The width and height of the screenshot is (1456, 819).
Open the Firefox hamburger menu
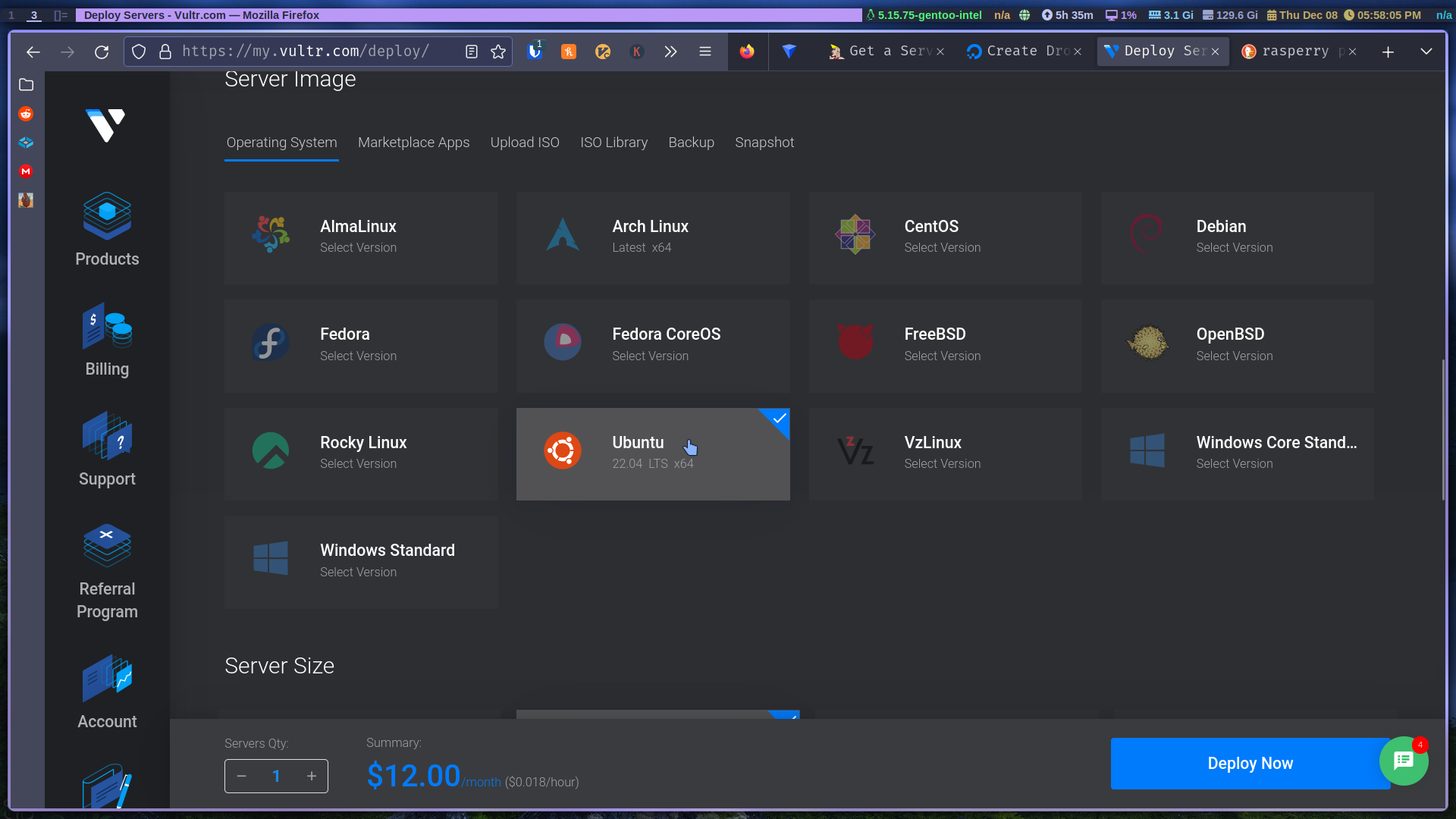(705, 52)
